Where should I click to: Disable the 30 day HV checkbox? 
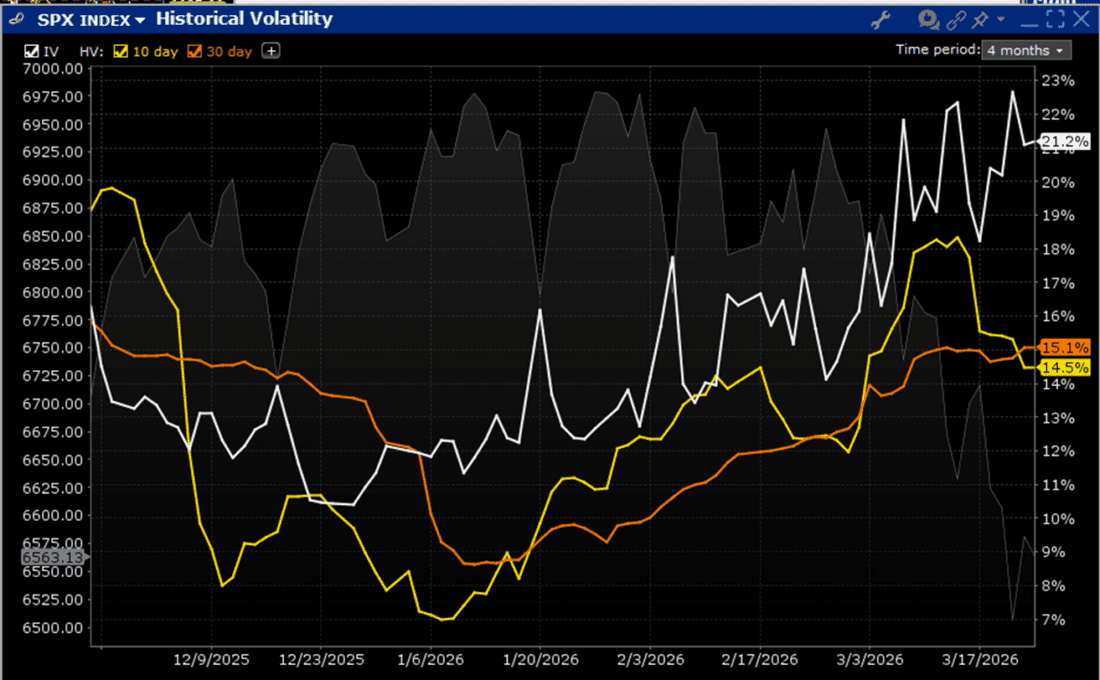coord(196,51)
